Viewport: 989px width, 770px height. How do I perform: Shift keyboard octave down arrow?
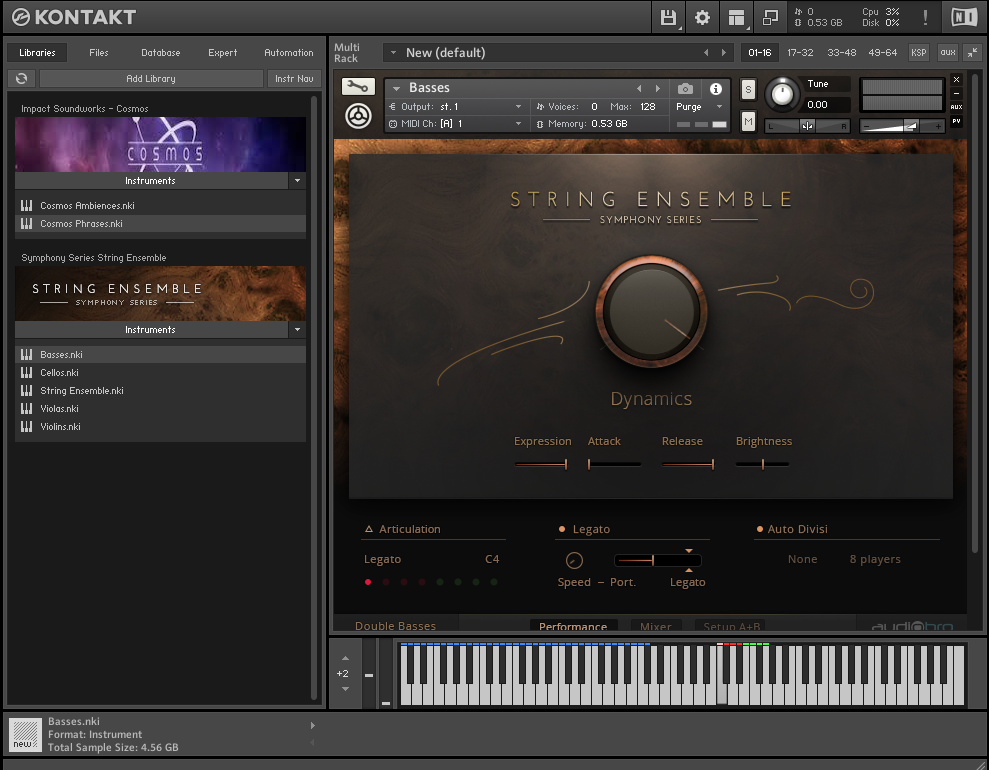click(345, 689)
